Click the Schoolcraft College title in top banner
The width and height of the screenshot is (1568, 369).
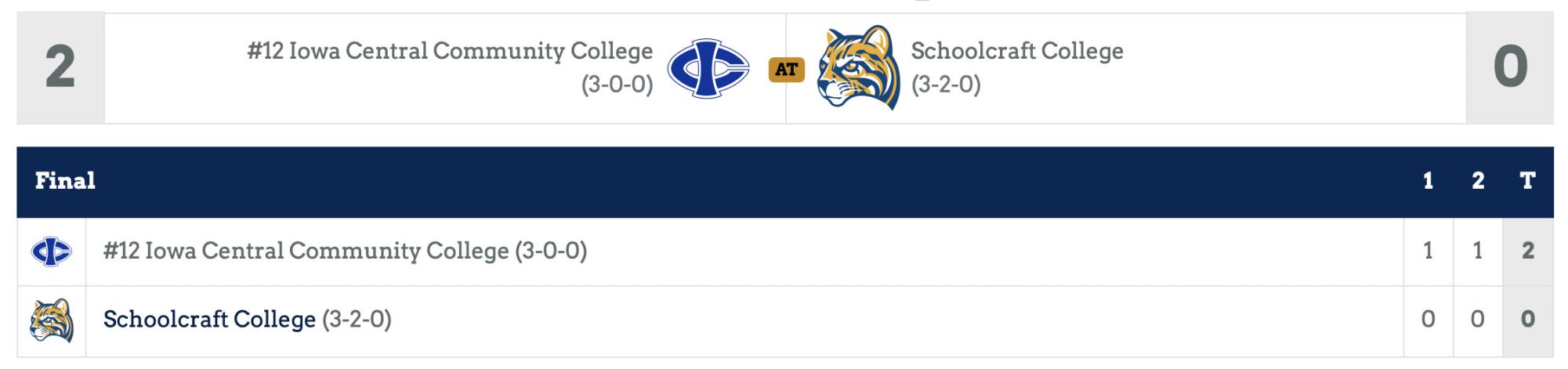coord(1016,51)
